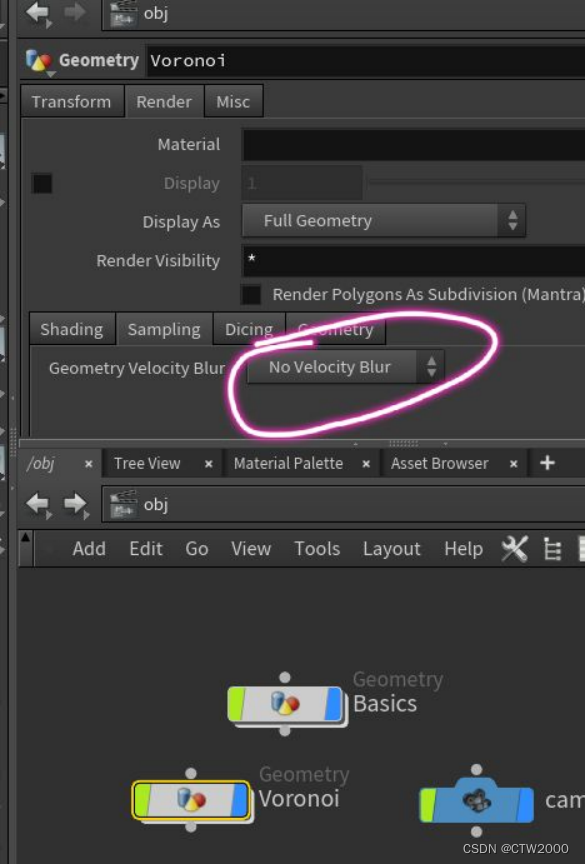The image size is (585, 864).
Task: Click the obj icon in network editor path
Action: point(123,504)
